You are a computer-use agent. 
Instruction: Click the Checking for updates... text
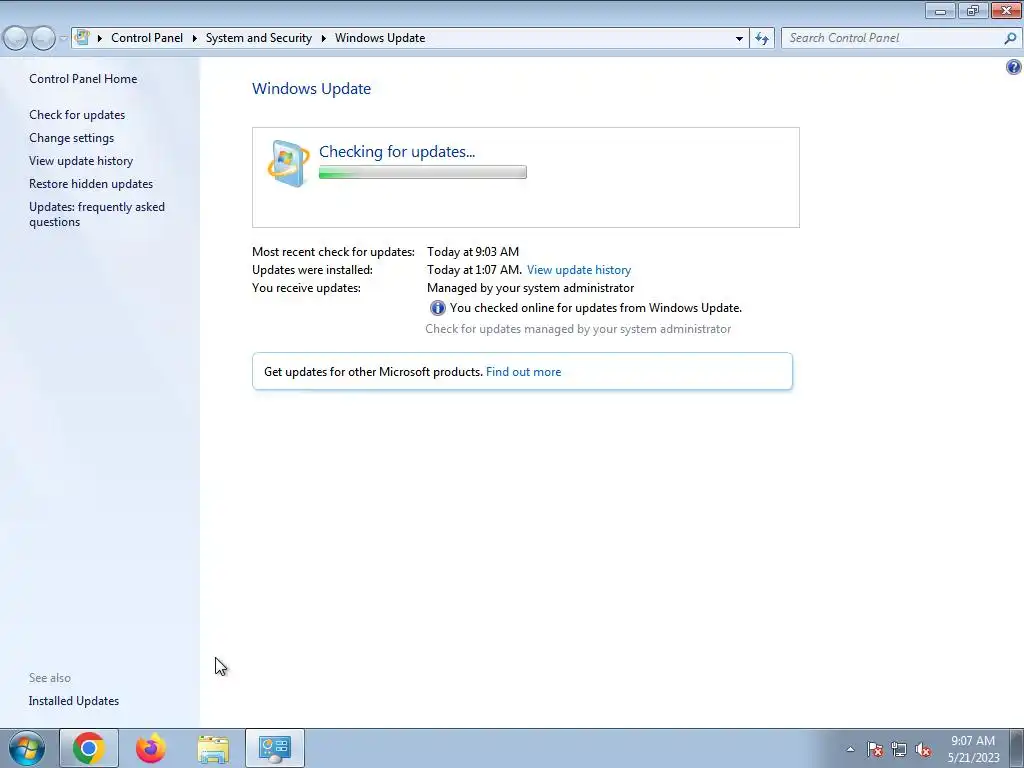click(x=397, y=152)
